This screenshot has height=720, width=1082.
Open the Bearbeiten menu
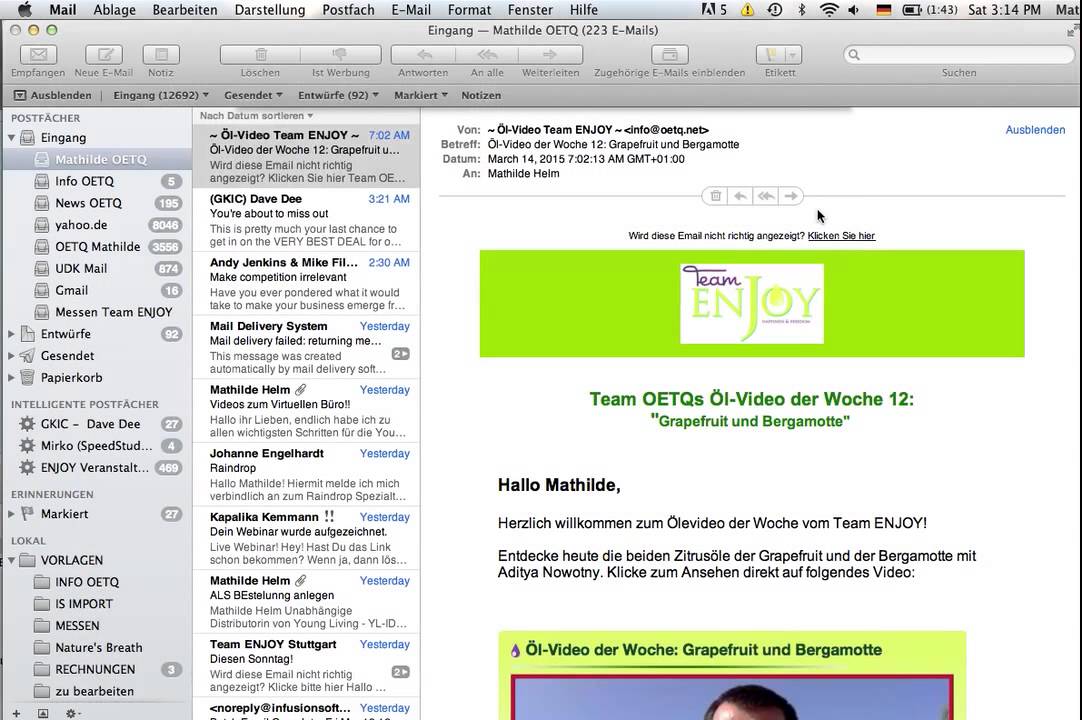[x=185, y=10]
